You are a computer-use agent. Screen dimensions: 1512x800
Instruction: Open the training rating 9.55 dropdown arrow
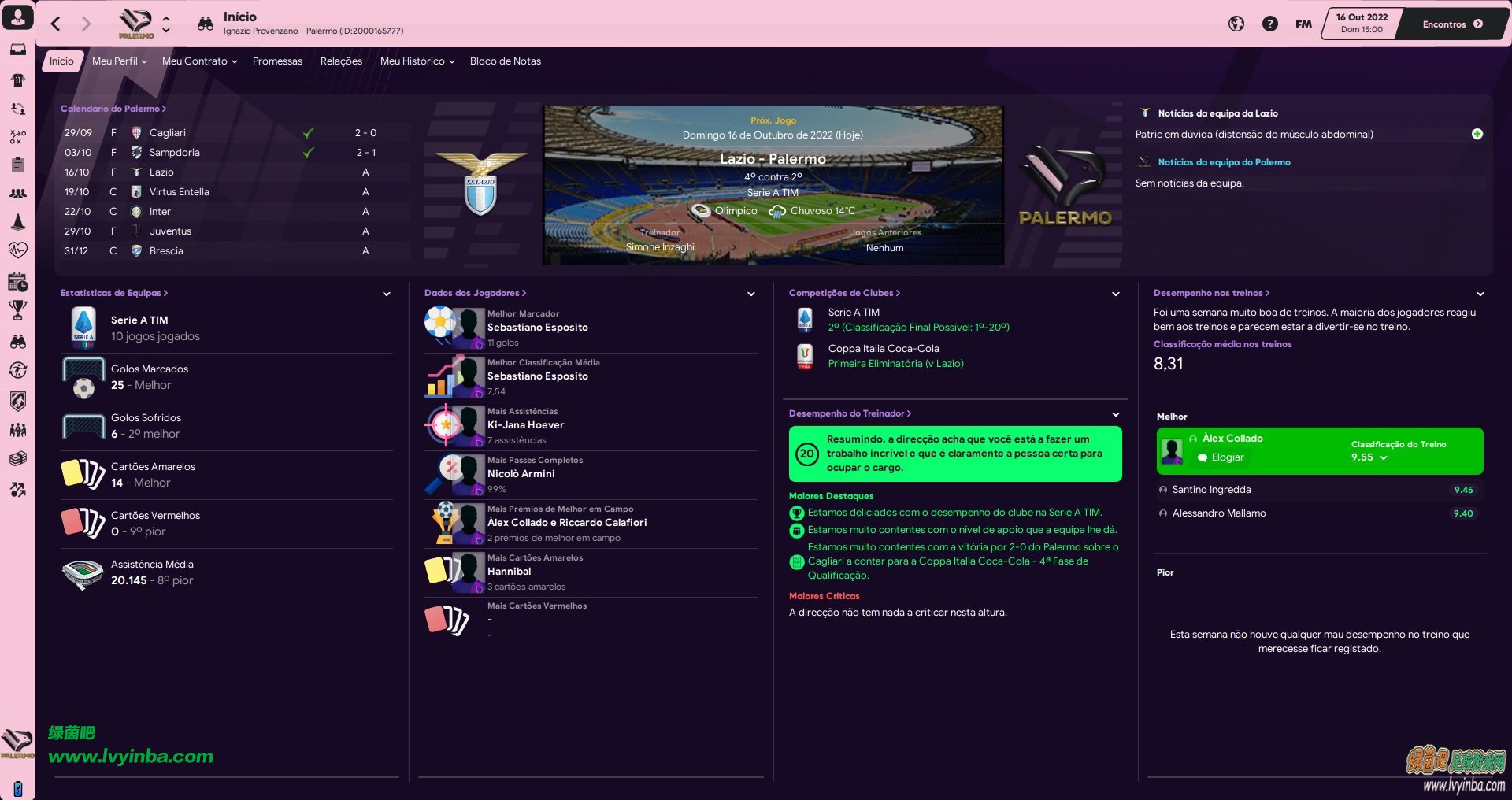1384,457
